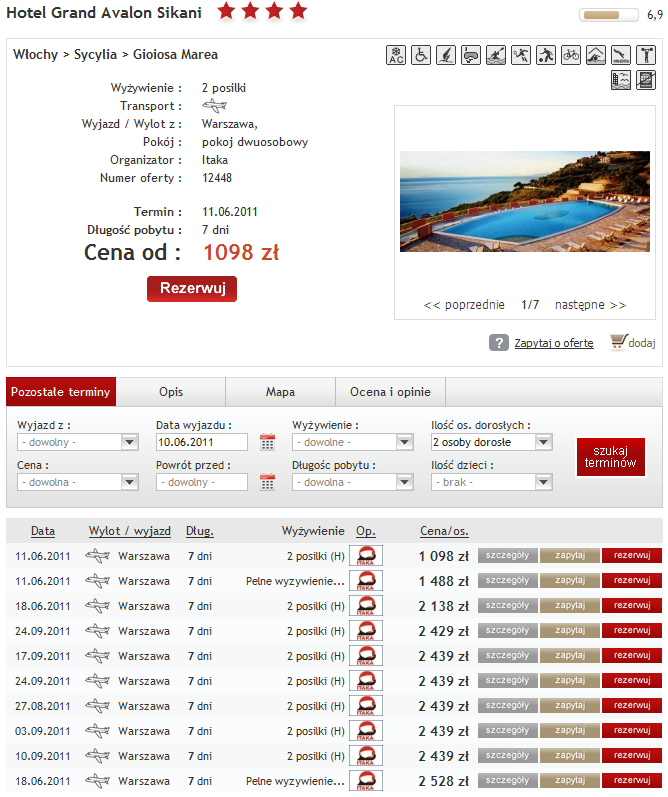Click szczegóły for the 2 429 zł offer

[x=507, y=630]
